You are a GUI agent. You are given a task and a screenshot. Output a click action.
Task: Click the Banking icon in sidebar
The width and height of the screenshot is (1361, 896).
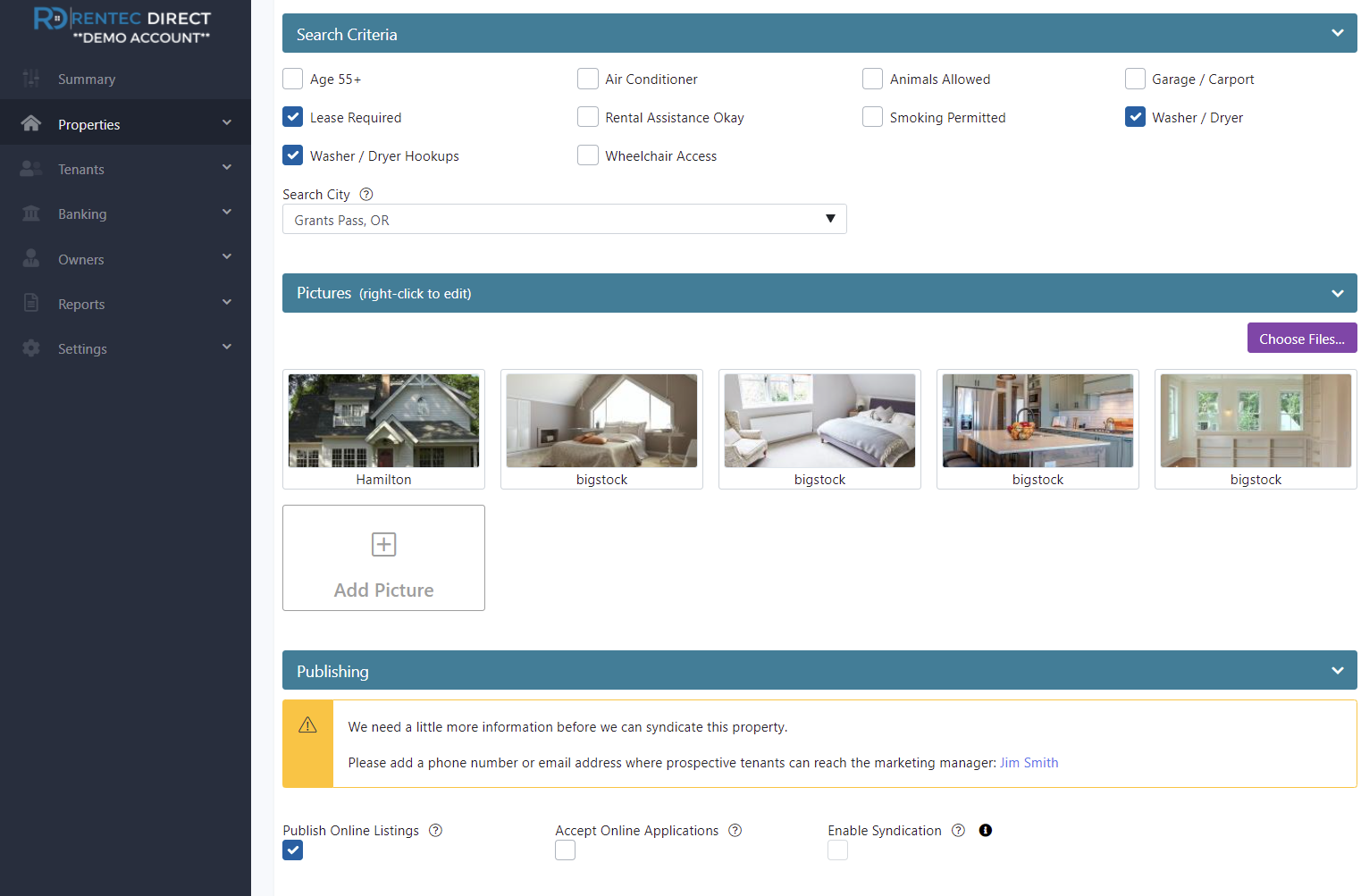(x=31, y=214)
